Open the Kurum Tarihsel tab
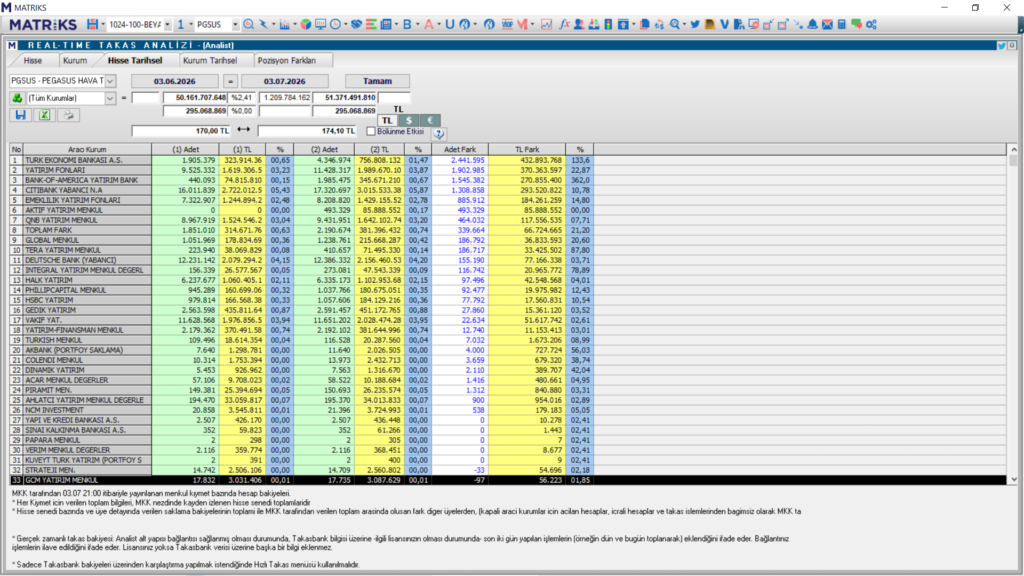 pyautogui.click(x=210, y=60)
